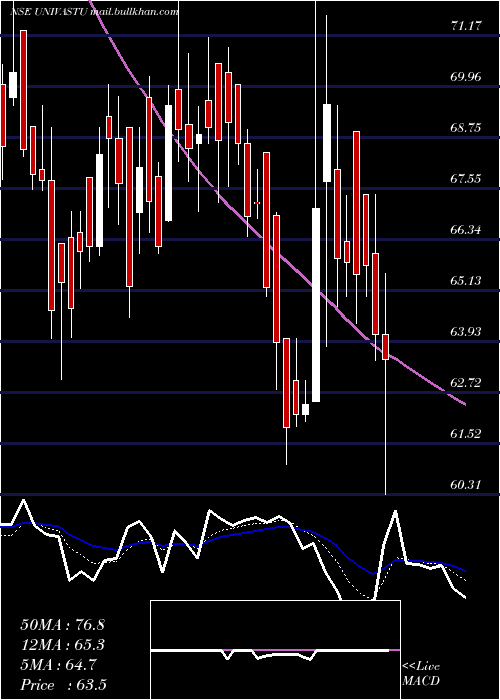Screen dimensions: 500x700
Task: Click the 69.96 price axis label
Action: coord(466,77)
